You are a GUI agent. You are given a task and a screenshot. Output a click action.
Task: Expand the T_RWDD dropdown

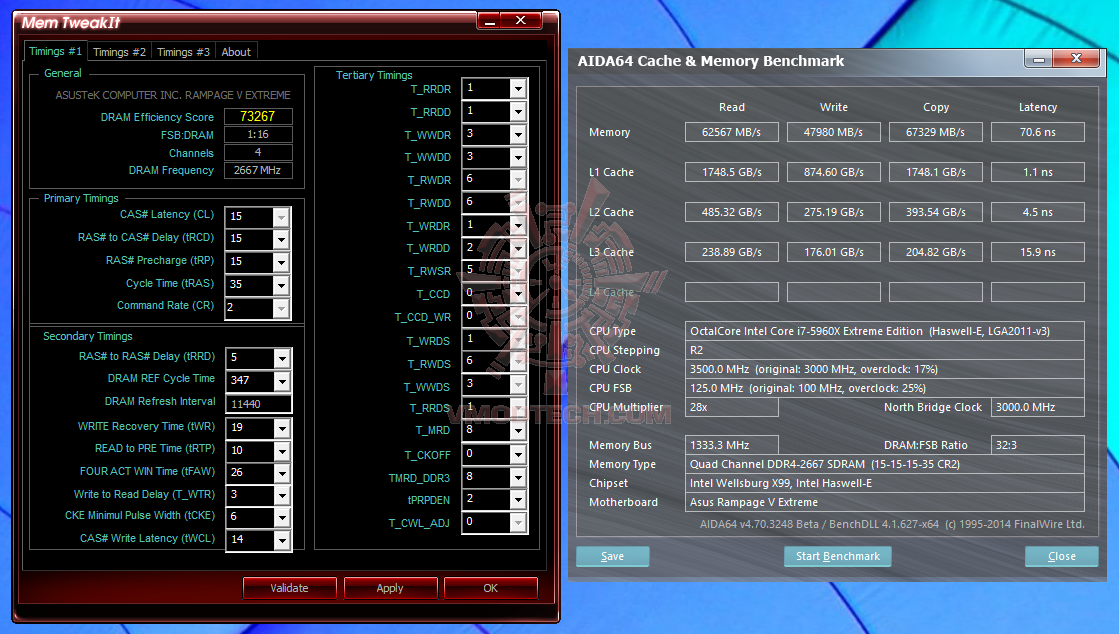click(518, 202)
